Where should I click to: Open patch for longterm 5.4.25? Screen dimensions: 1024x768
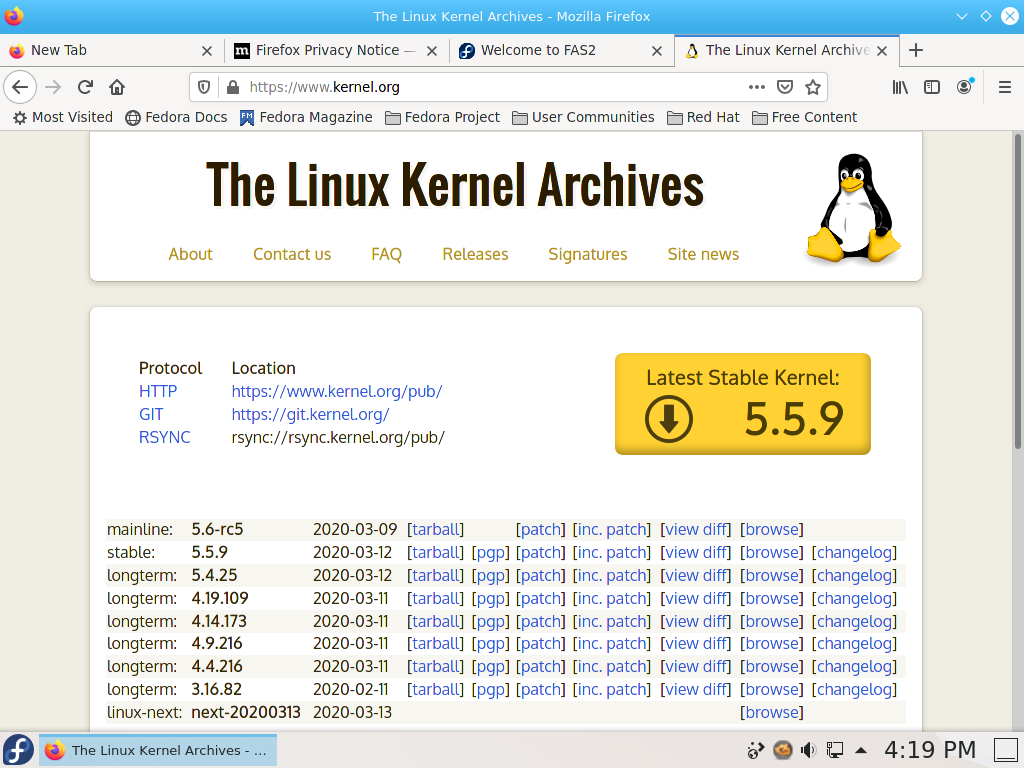pos(541,575)
